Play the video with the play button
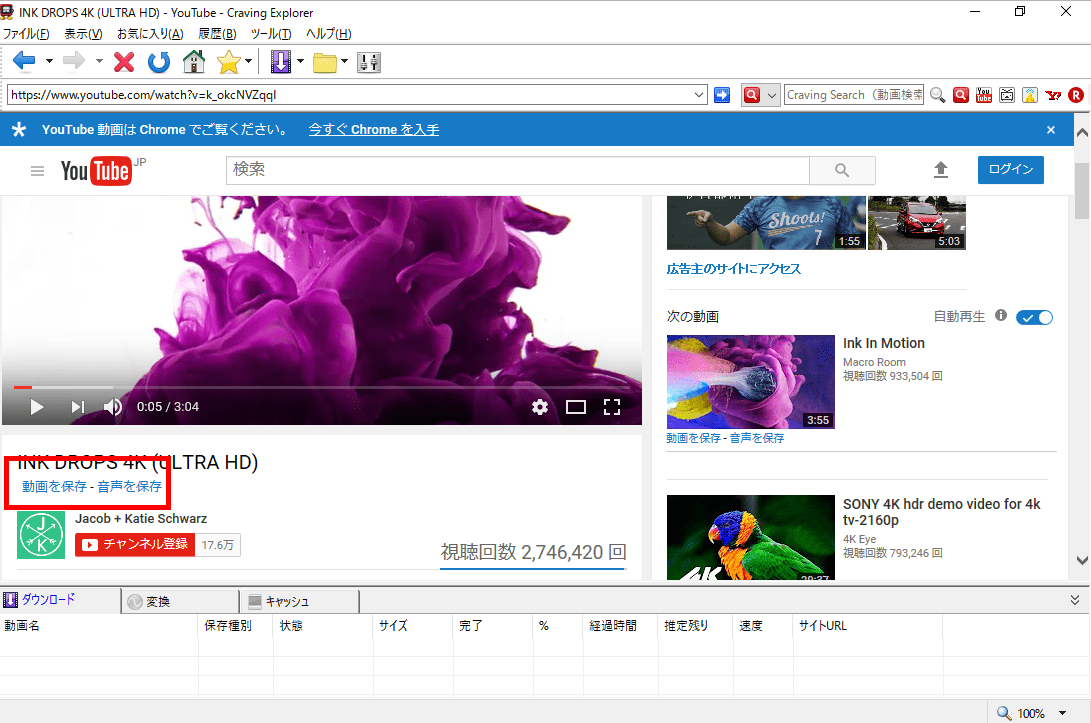1091x723 pixels. point(37,407)
